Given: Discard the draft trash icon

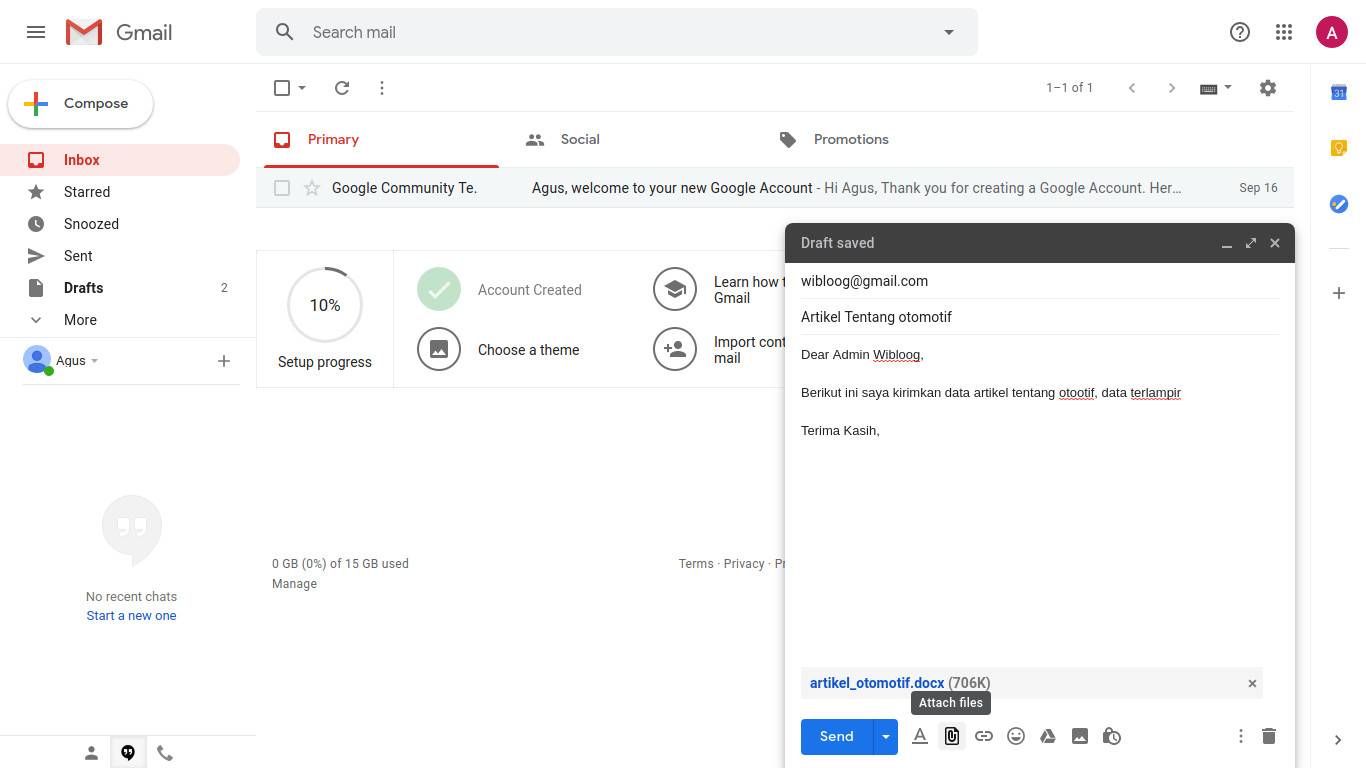Looking at the screenshot, I should click(1269, 736).
